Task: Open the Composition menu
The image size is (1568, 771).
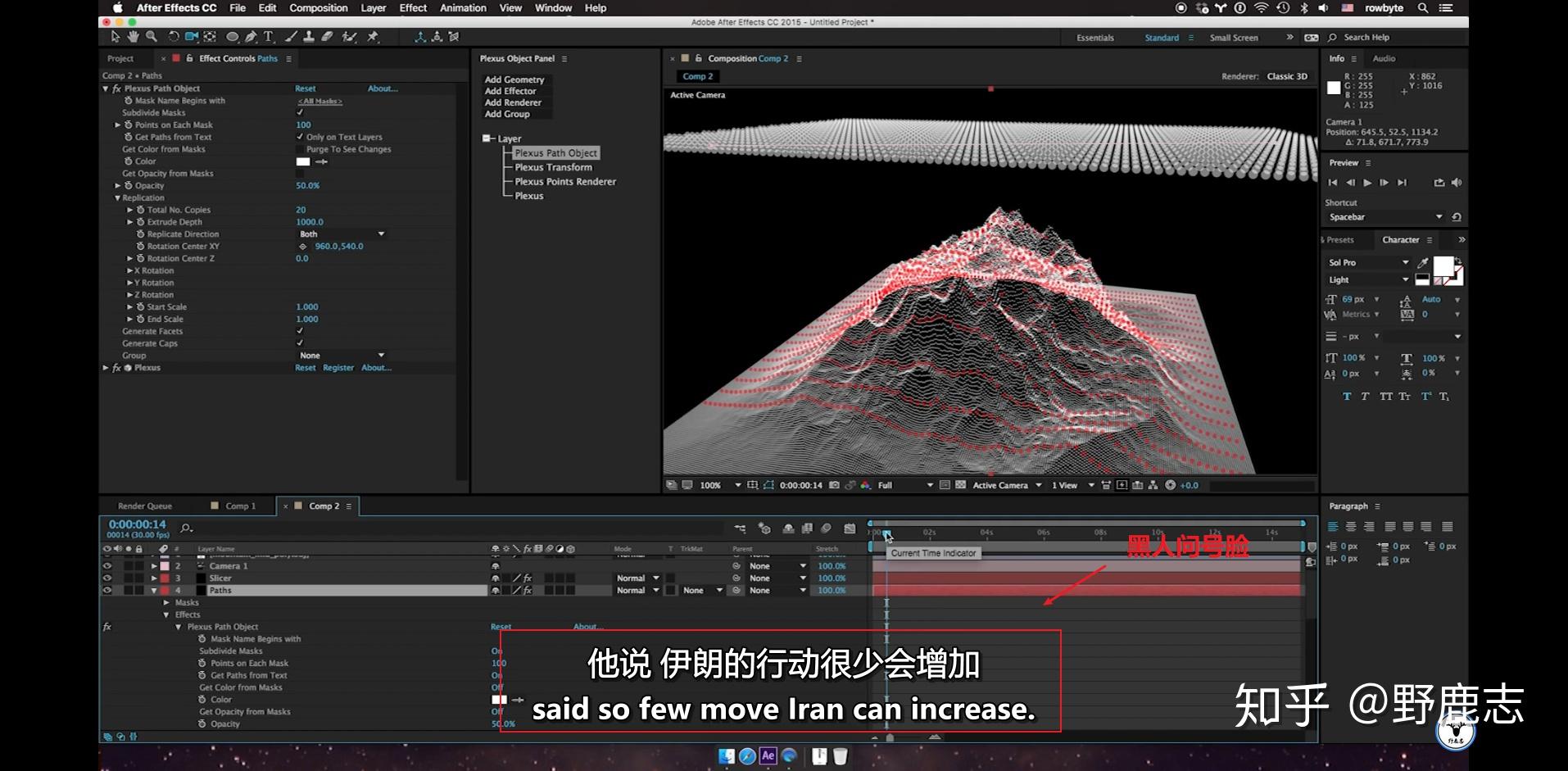Action: coord(318,8)
